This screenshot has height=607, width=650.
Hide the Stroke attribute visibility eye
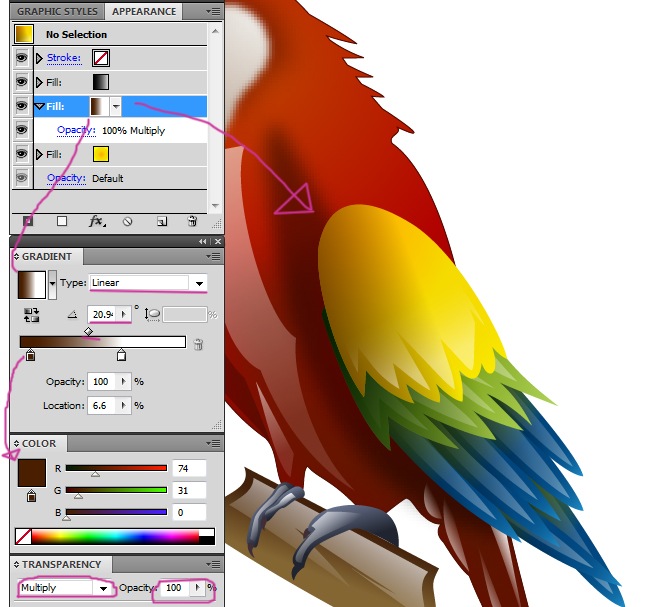point(21,58)
